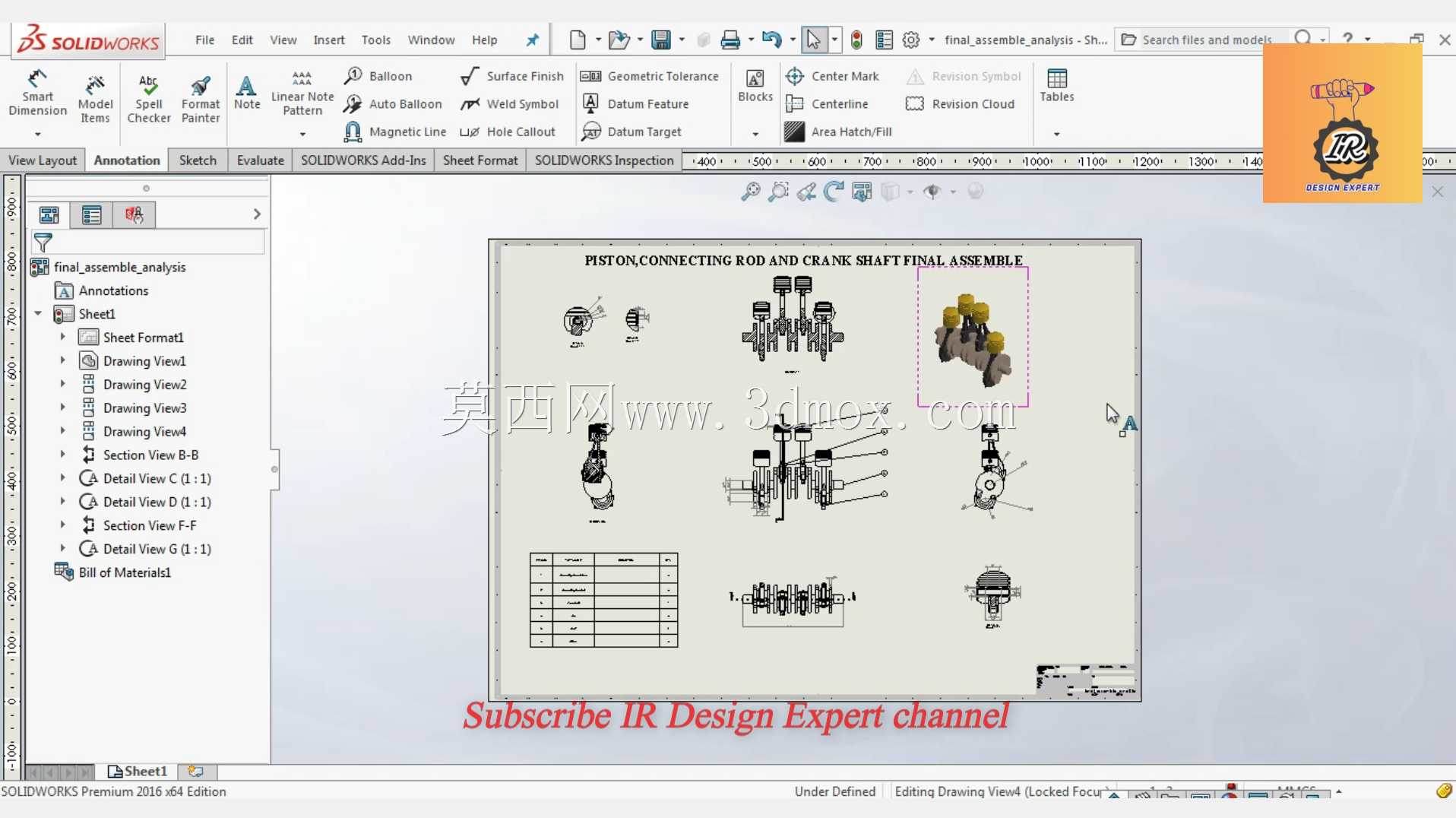Viewport: 1456px width, 818px height.
Task: Add a Balloon annotation
Action: (x=378, y=76)
